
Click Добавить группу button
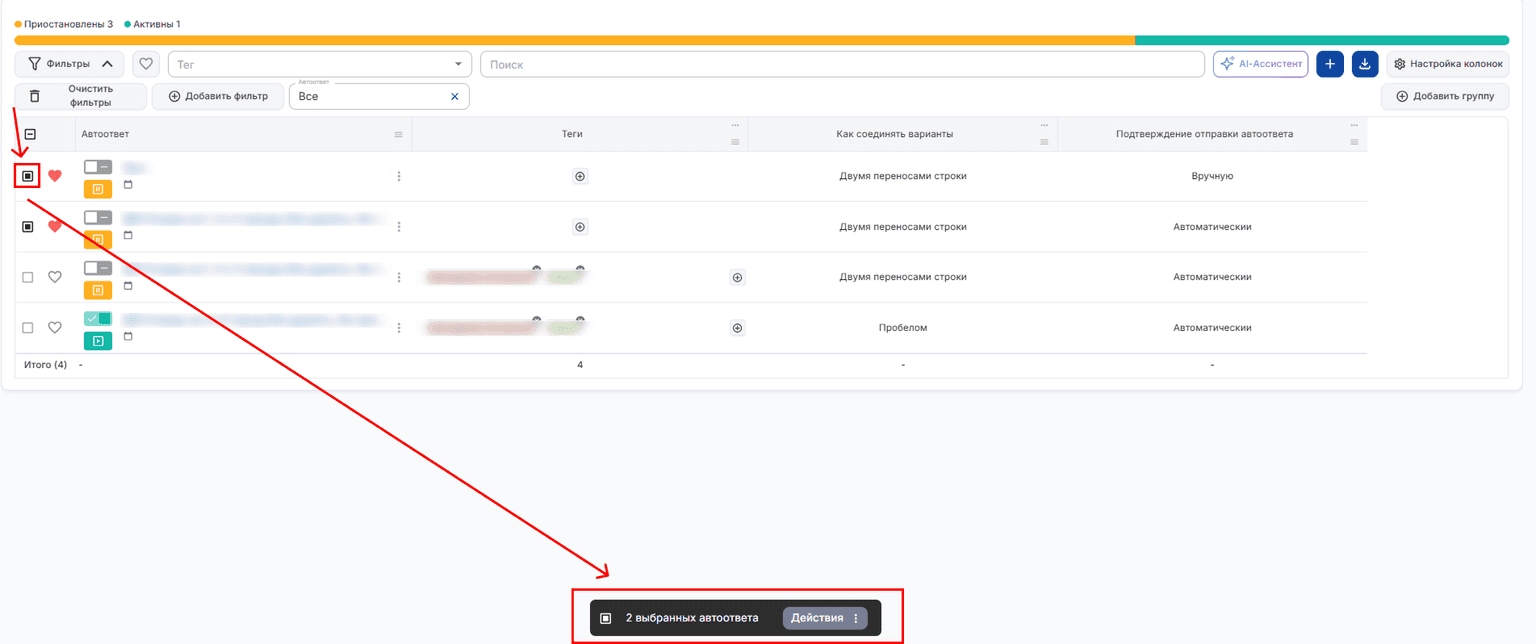coord(1445,97)
